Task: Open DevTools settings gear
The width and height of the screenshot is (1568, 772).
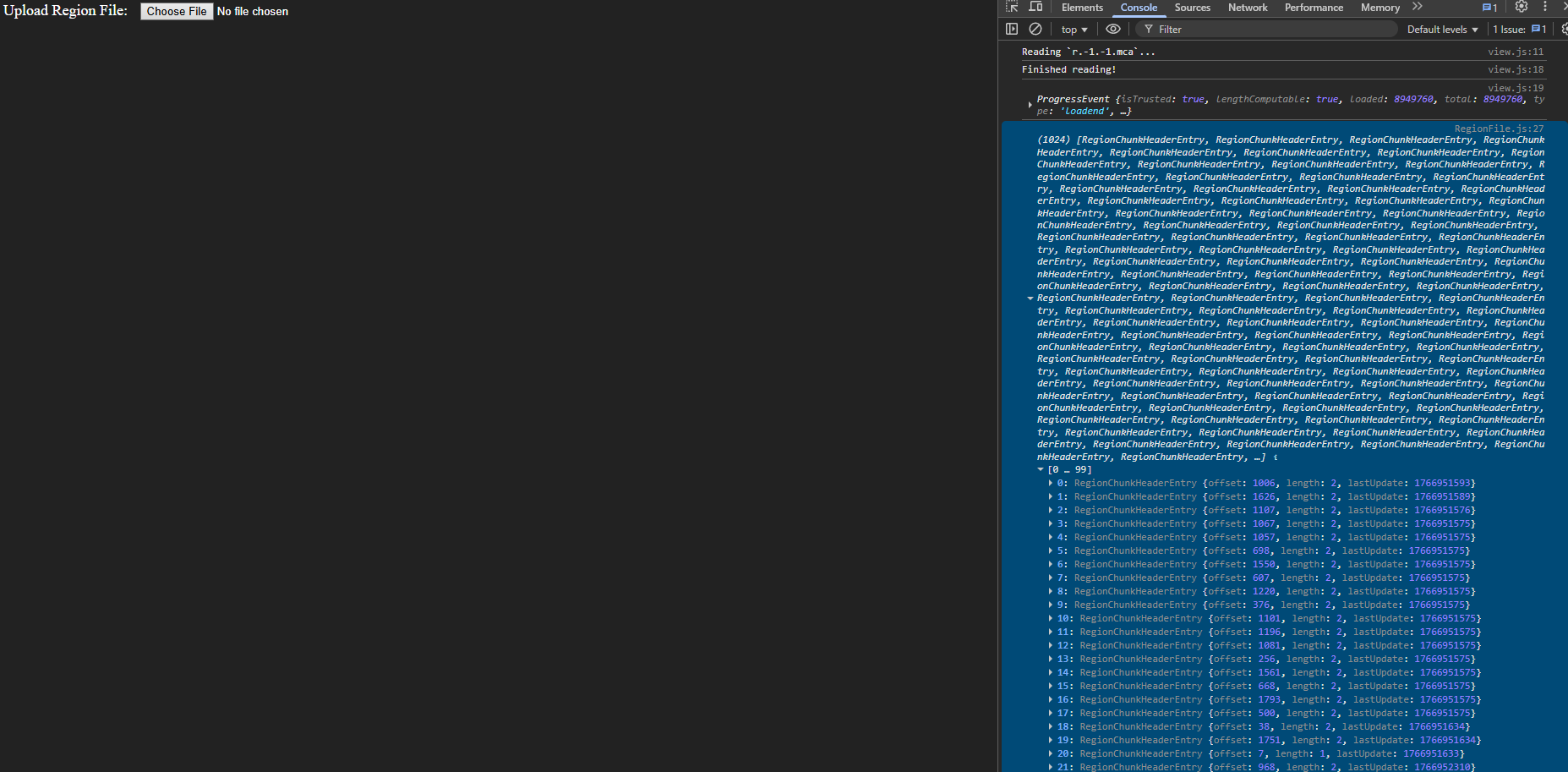Action: 1522,7
